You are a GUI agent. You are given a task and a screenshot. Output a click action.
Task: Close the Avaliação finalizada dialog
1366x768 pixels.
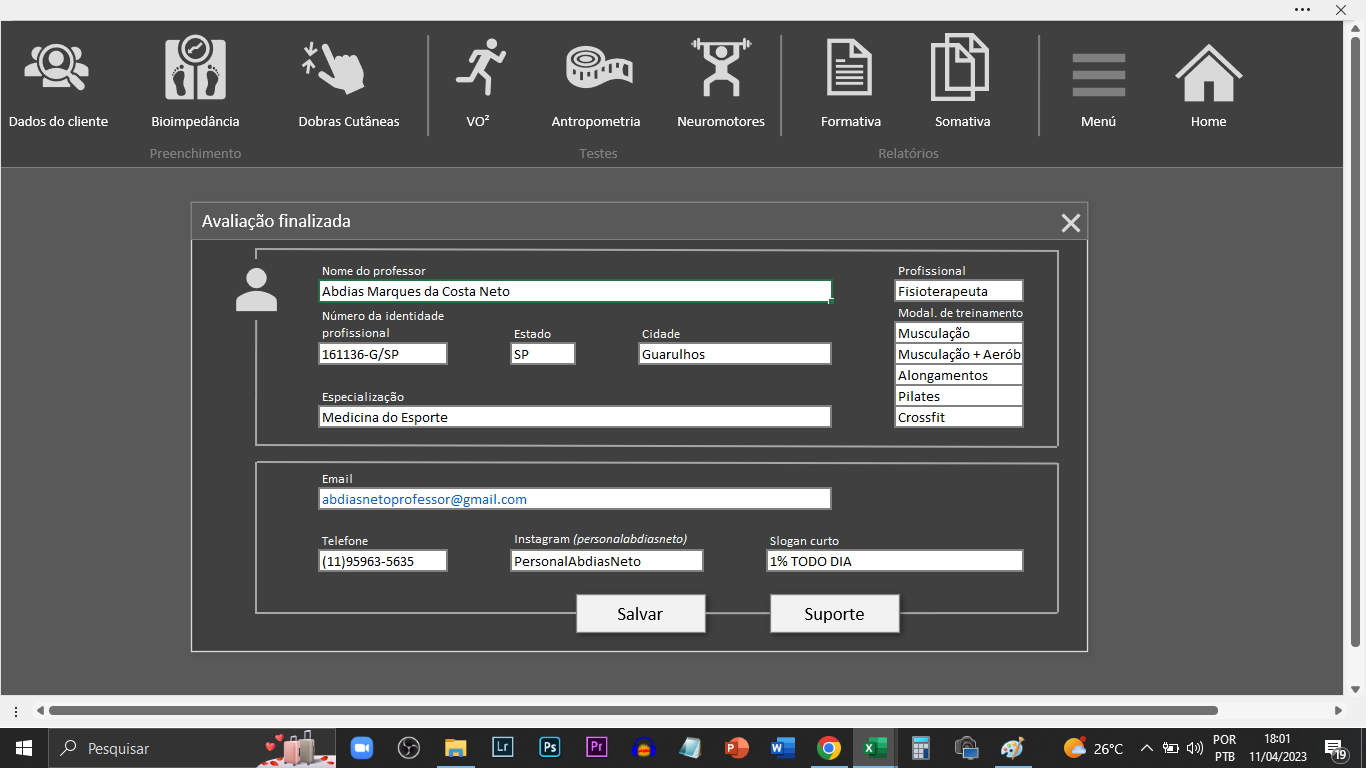click(x=1070, y=223)
